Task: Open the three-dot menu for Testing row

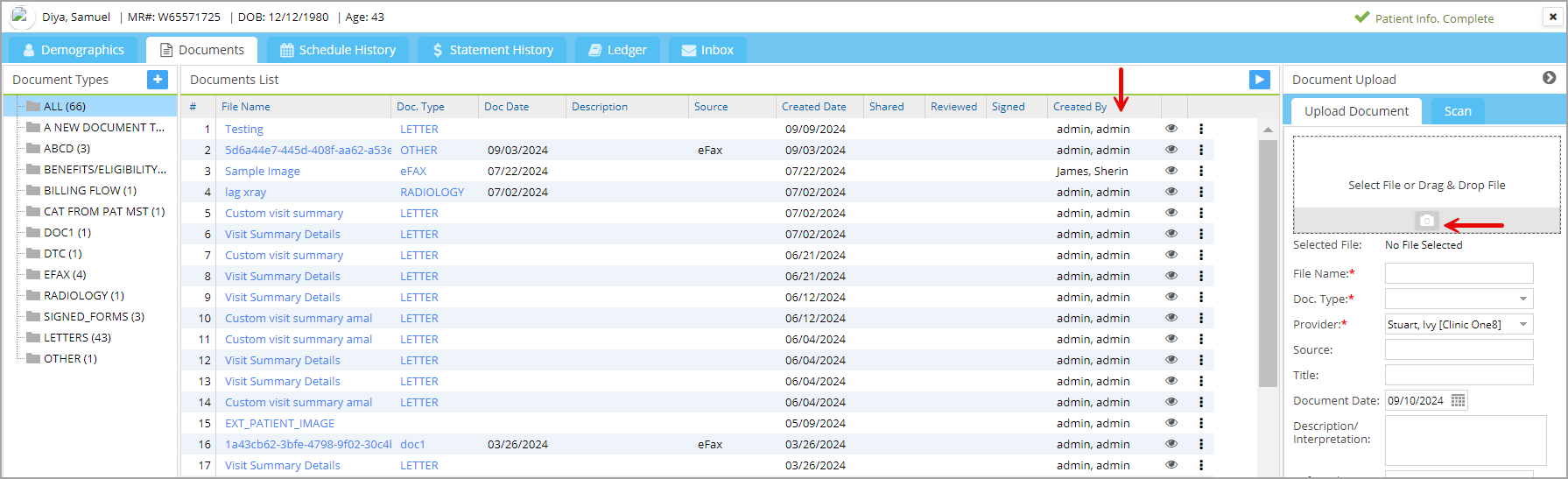Action: point(1201,129)
